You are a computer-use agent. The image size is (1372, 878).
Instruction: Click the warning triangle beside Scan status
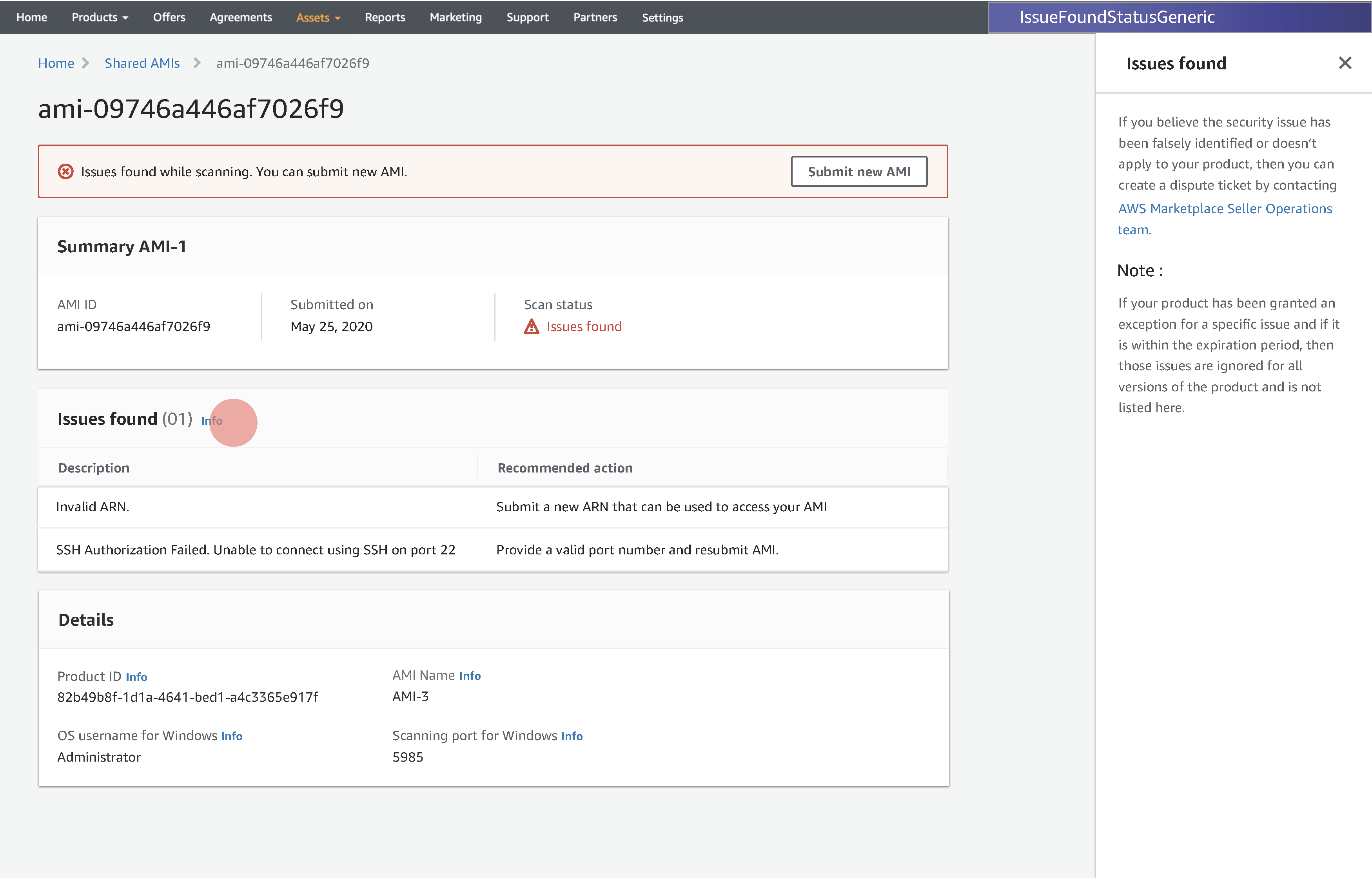[531, 327]
